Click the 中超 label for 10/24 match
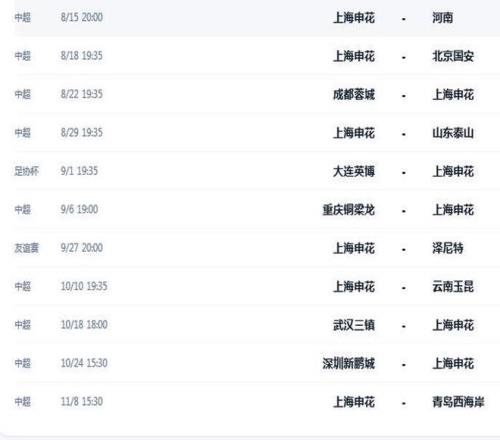This screenshot has width=500, height=440. [x=23, y=363]
